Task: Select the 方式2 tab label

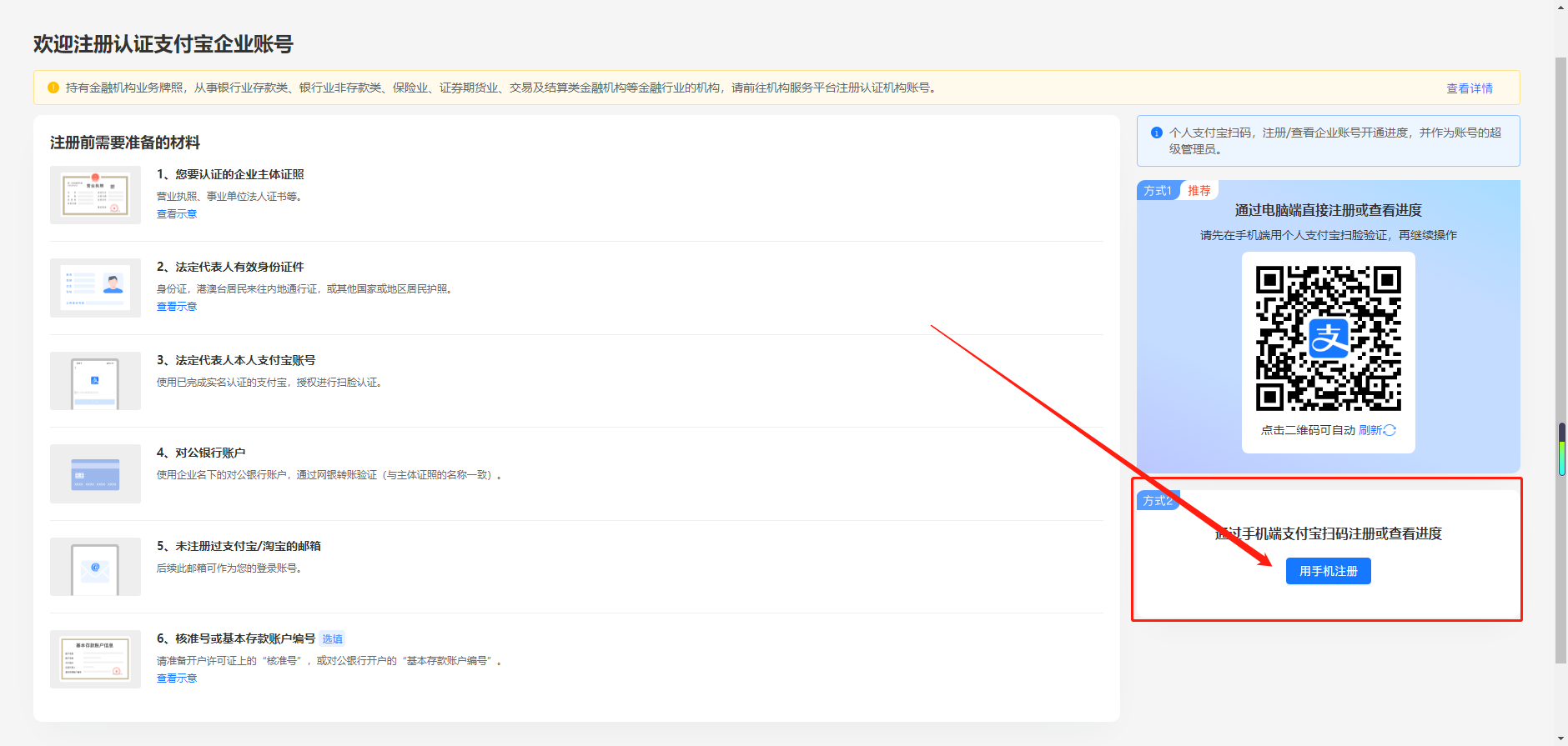Action: coord(1157,501)
